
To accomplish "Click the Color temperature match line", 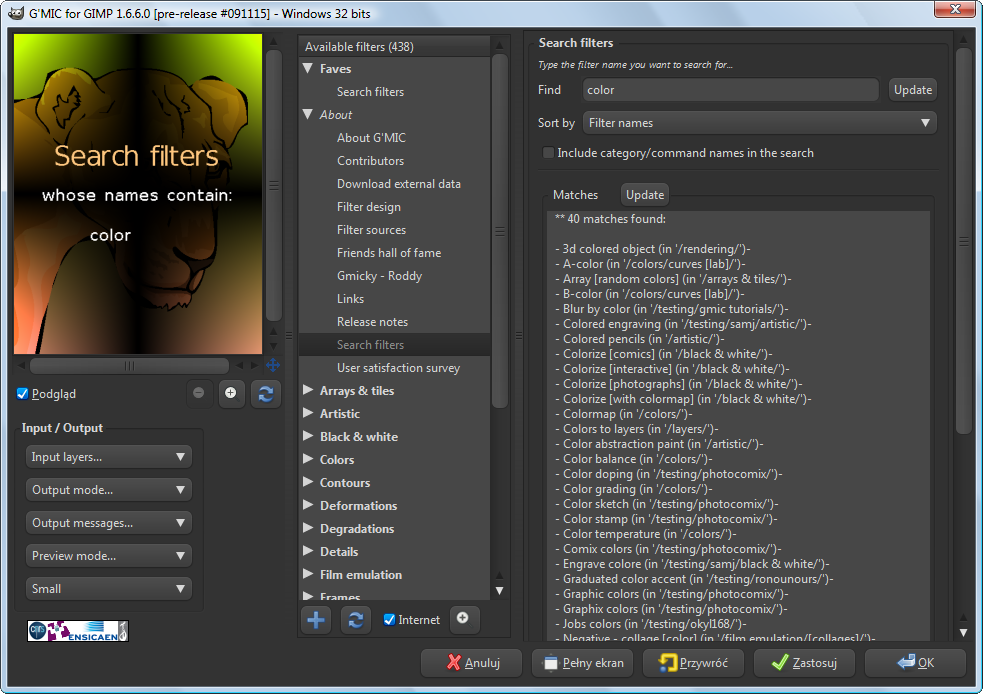I will coord(646,534).
